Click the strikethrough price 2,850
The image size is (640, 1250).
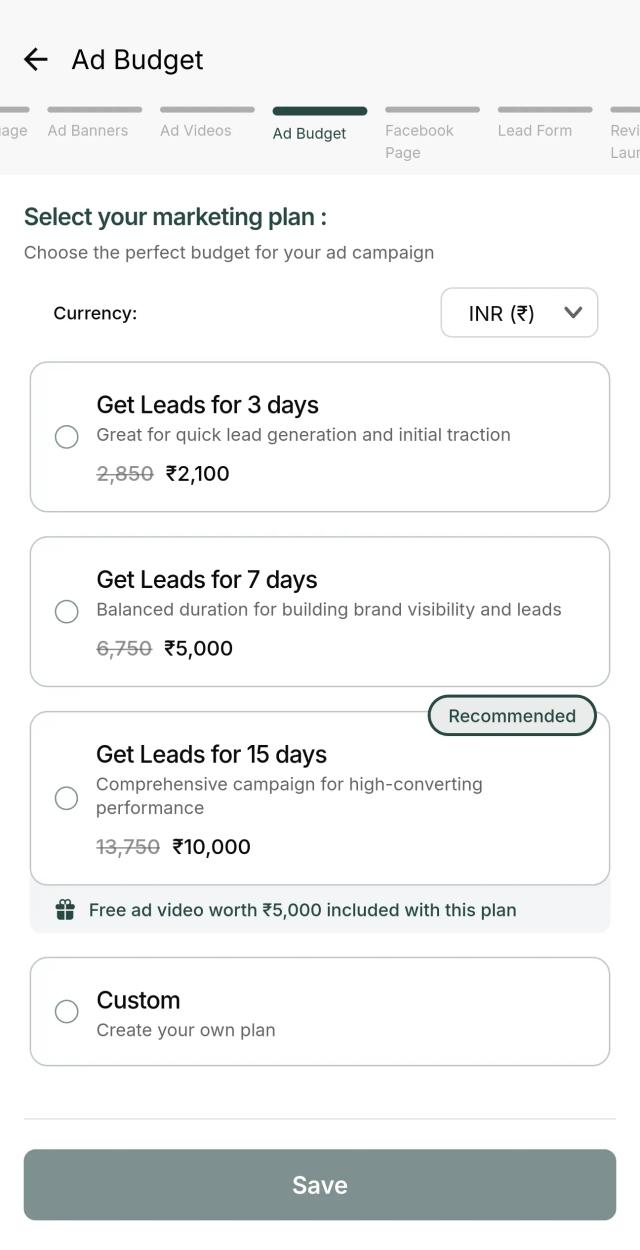(x=125, y=473)
